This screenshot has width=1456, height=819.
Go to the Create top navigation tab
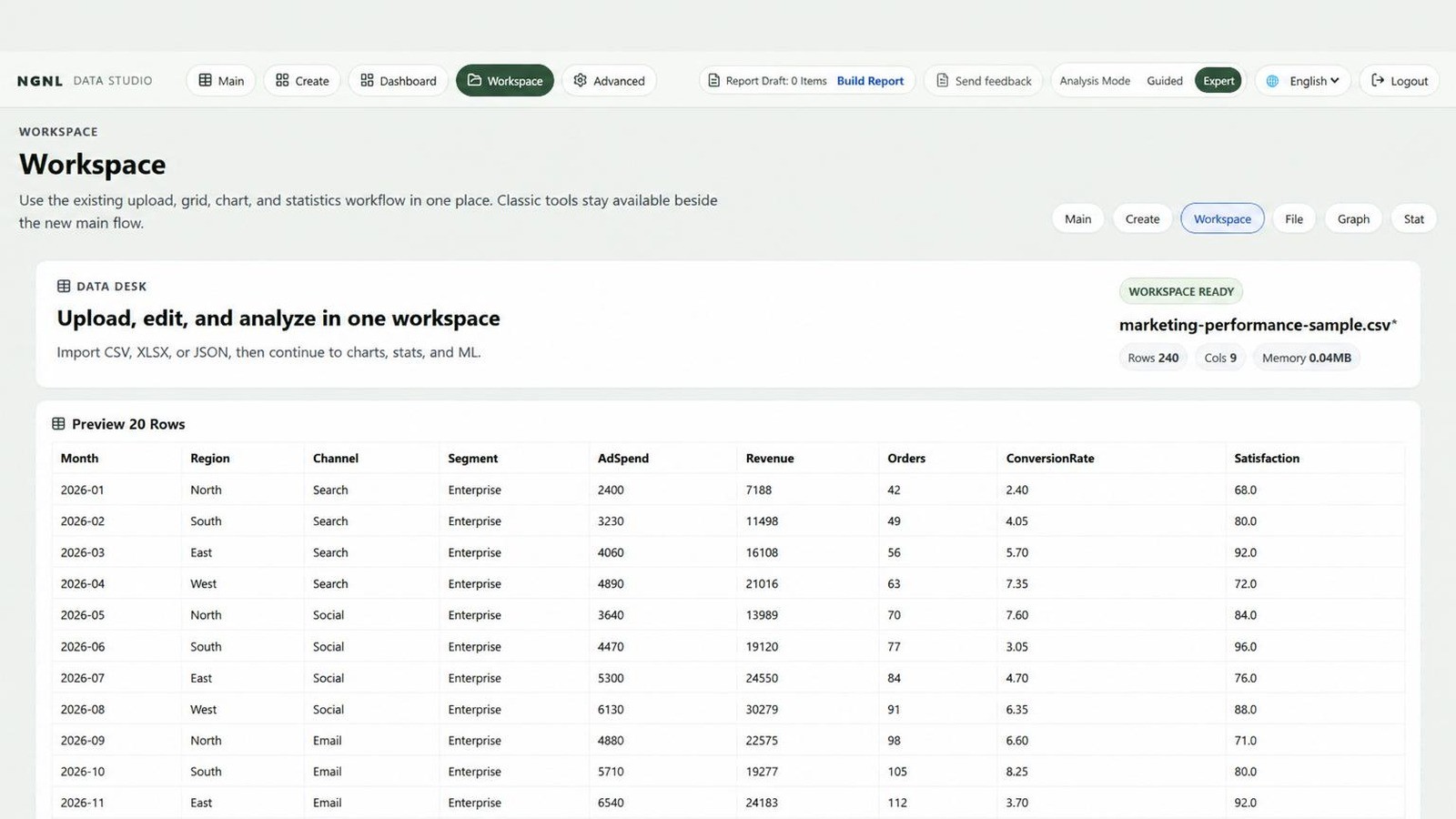pyautogui.click(x=302, y=80)
